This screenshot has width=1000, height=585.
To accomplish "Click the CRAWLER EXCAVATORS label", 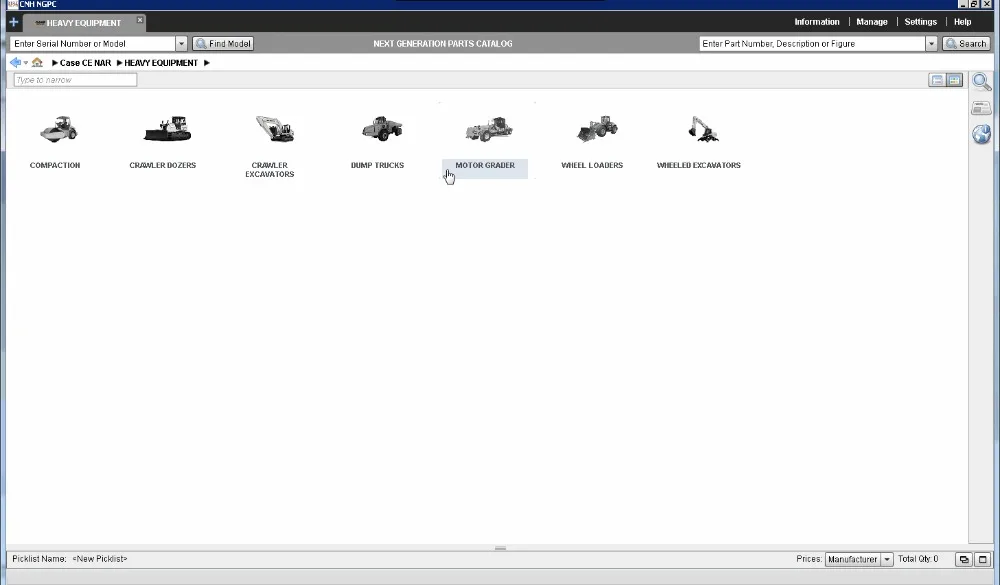I will 270,170.
